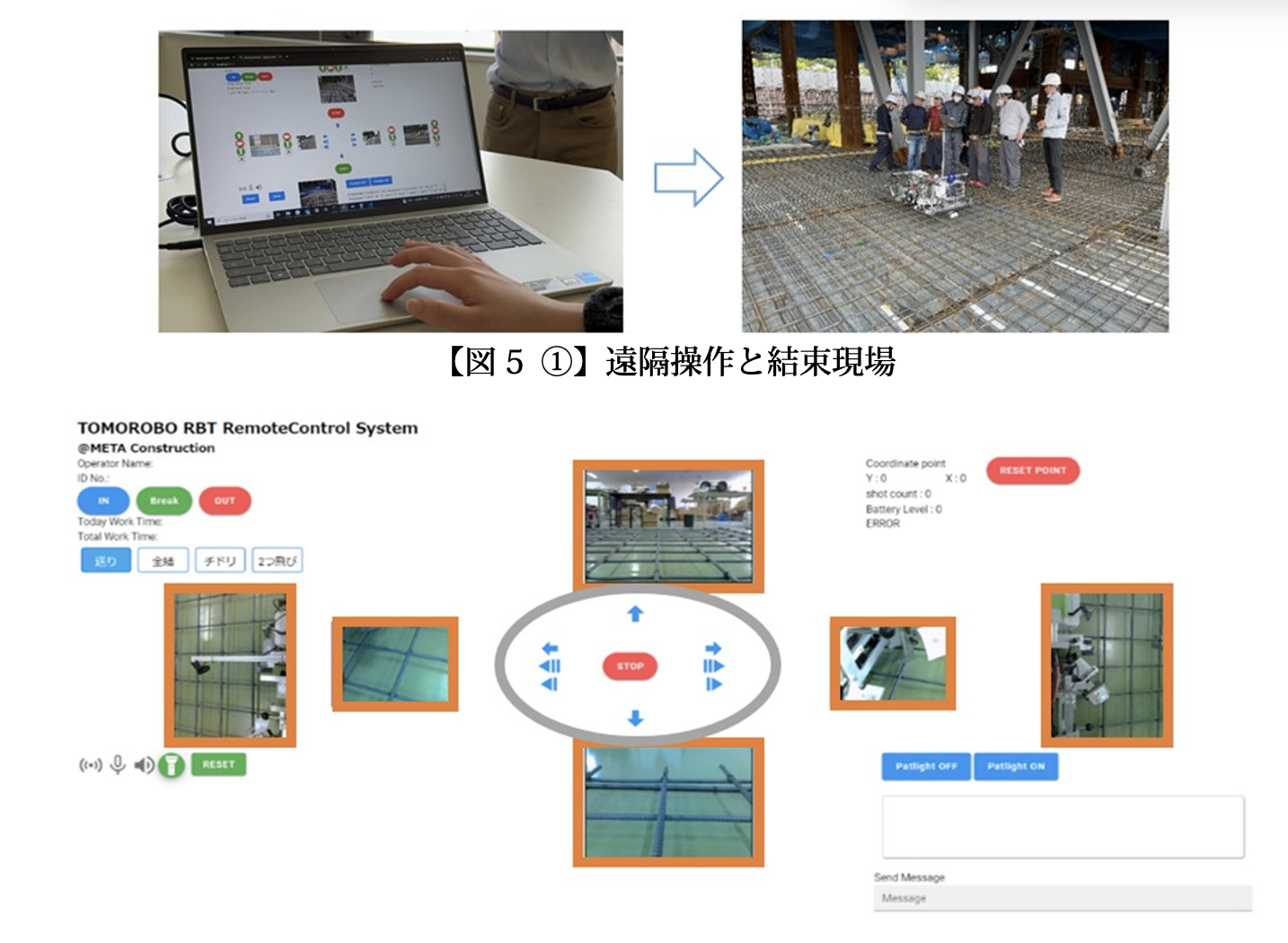Turn Patlight ON
Screen dimensions: 1288x943
tap(1016, 766)
